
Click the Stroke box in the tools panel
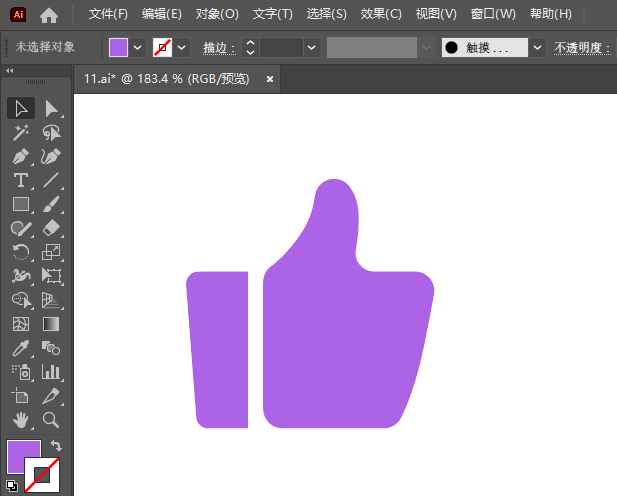click(42, 475)
